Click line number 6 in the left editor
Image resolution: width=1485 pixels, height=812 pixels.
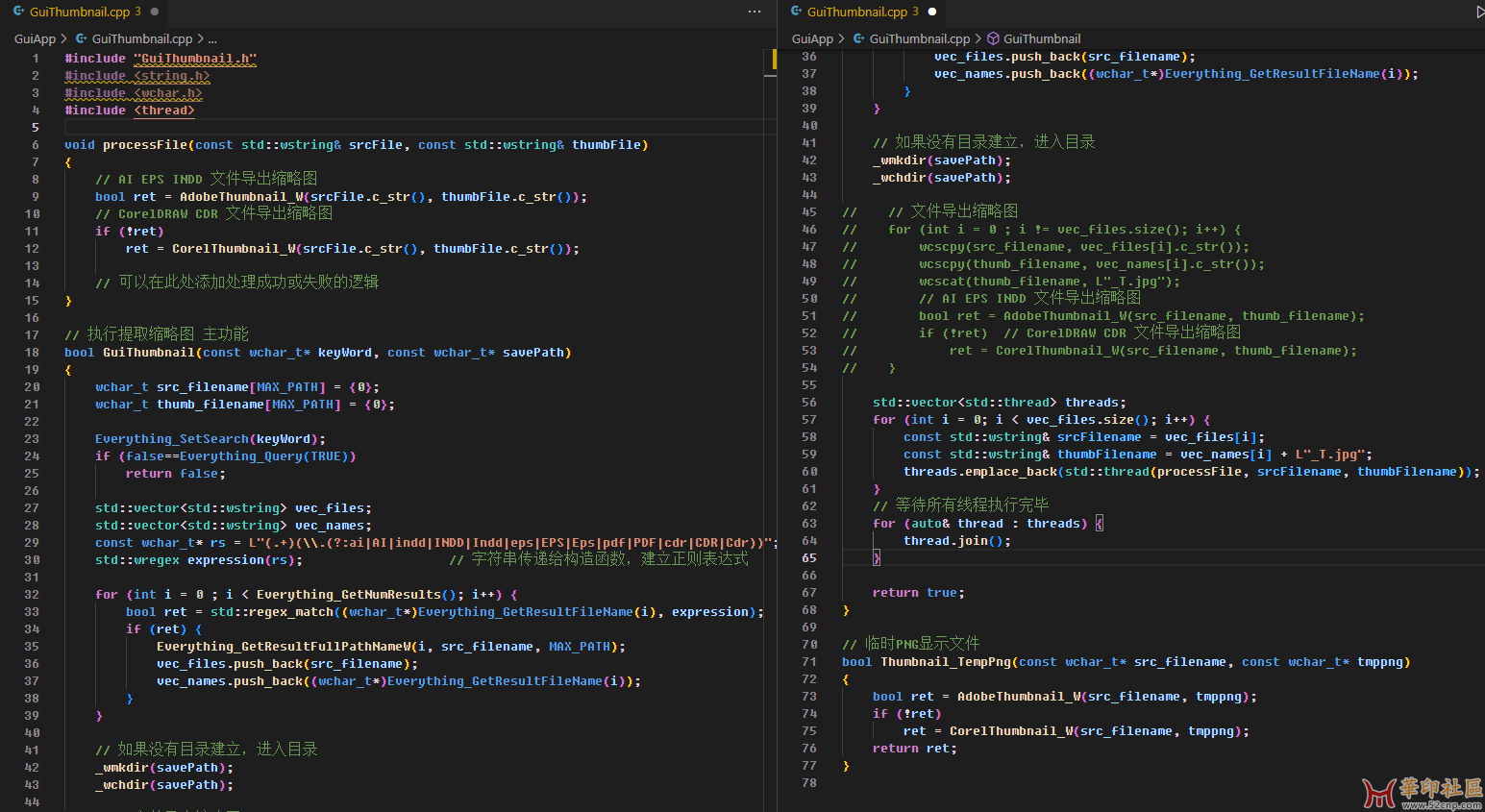36,145
